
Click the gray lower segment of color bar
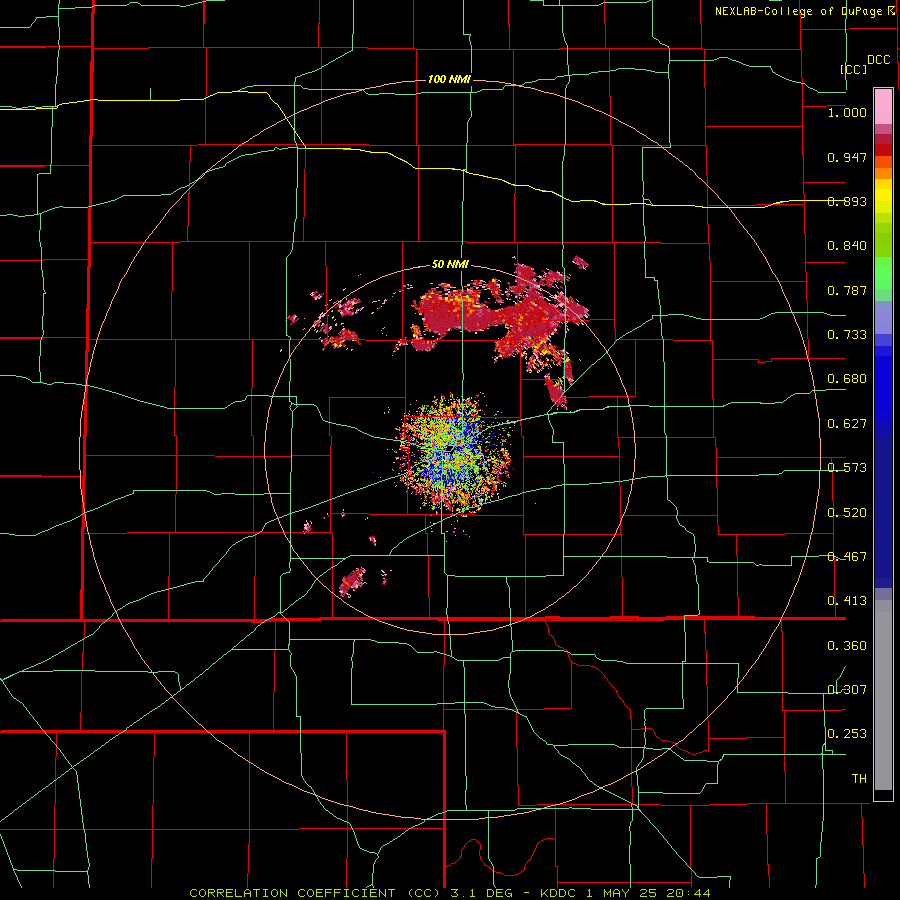tap(883, 695)
